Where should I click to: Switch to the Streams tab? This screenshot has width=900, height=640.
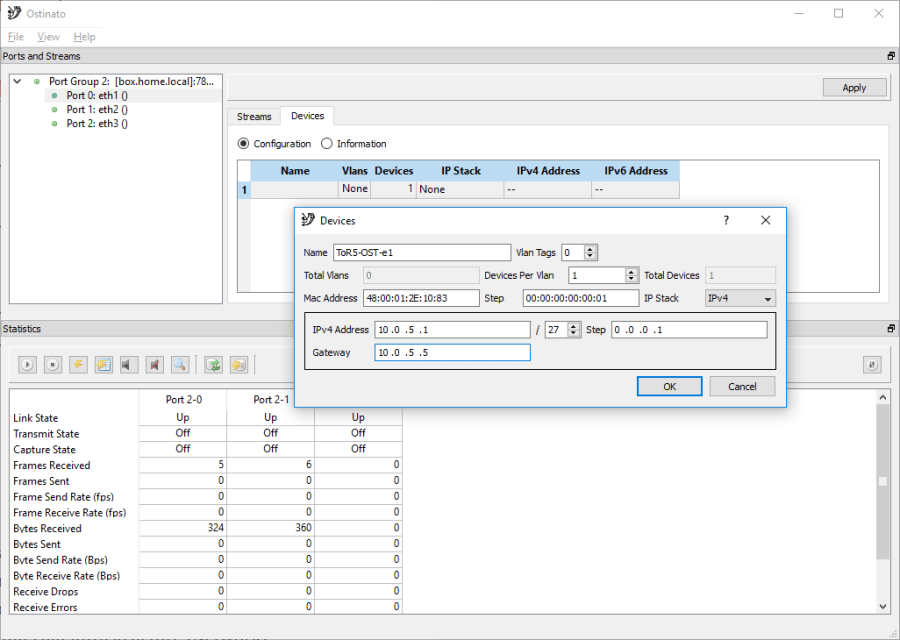point(254,117)
